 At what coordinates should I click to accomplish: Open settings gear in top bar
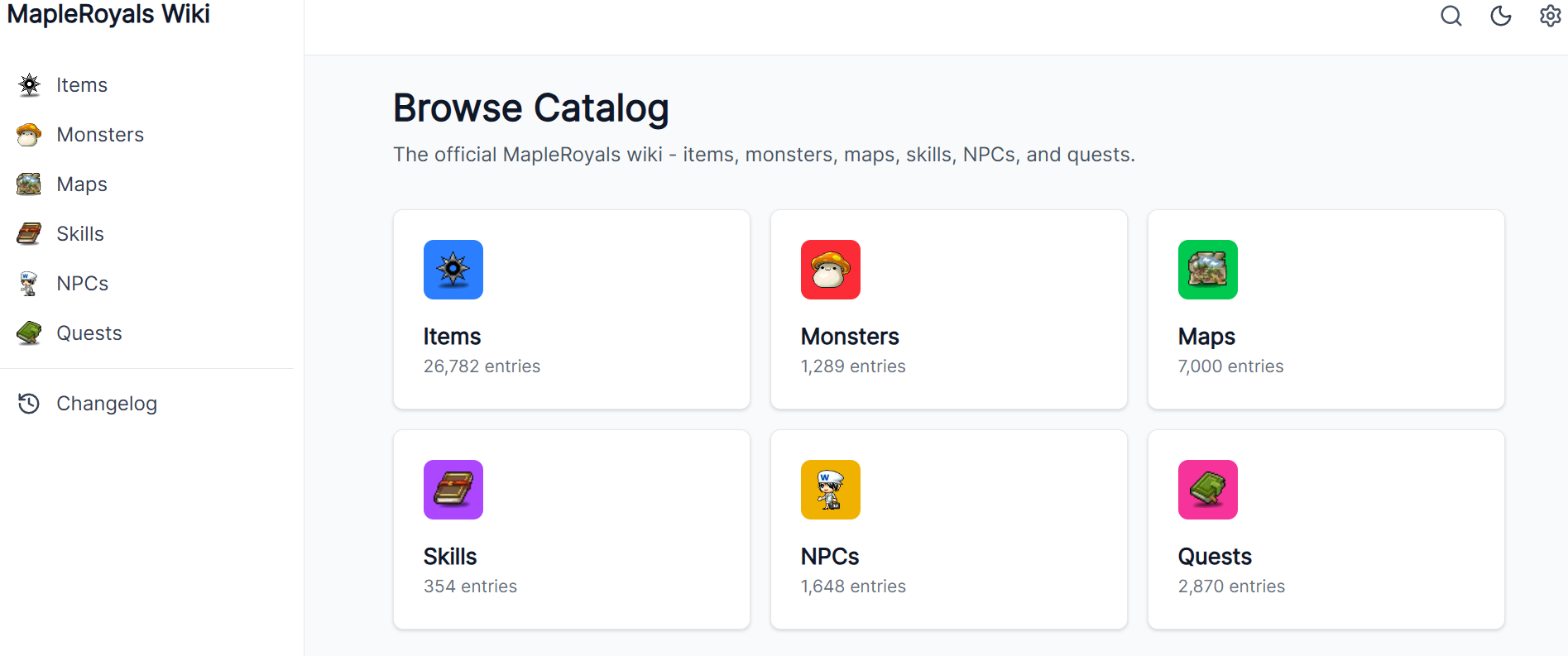pyautogui.click(x=1550, y=16)
